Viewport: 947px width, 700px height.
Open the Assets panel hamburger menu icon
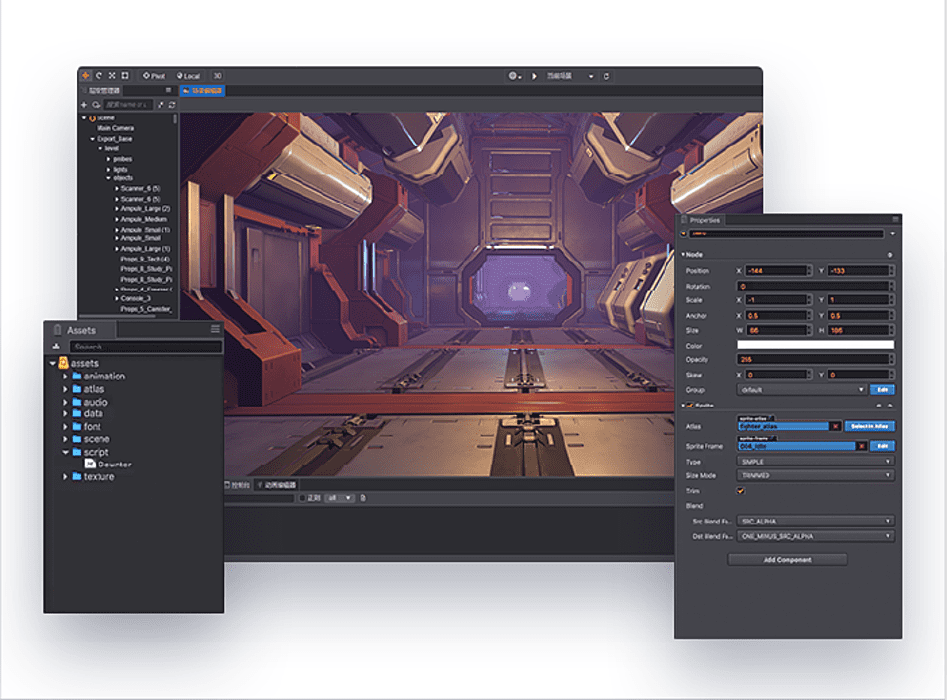[x=215, y=329]
